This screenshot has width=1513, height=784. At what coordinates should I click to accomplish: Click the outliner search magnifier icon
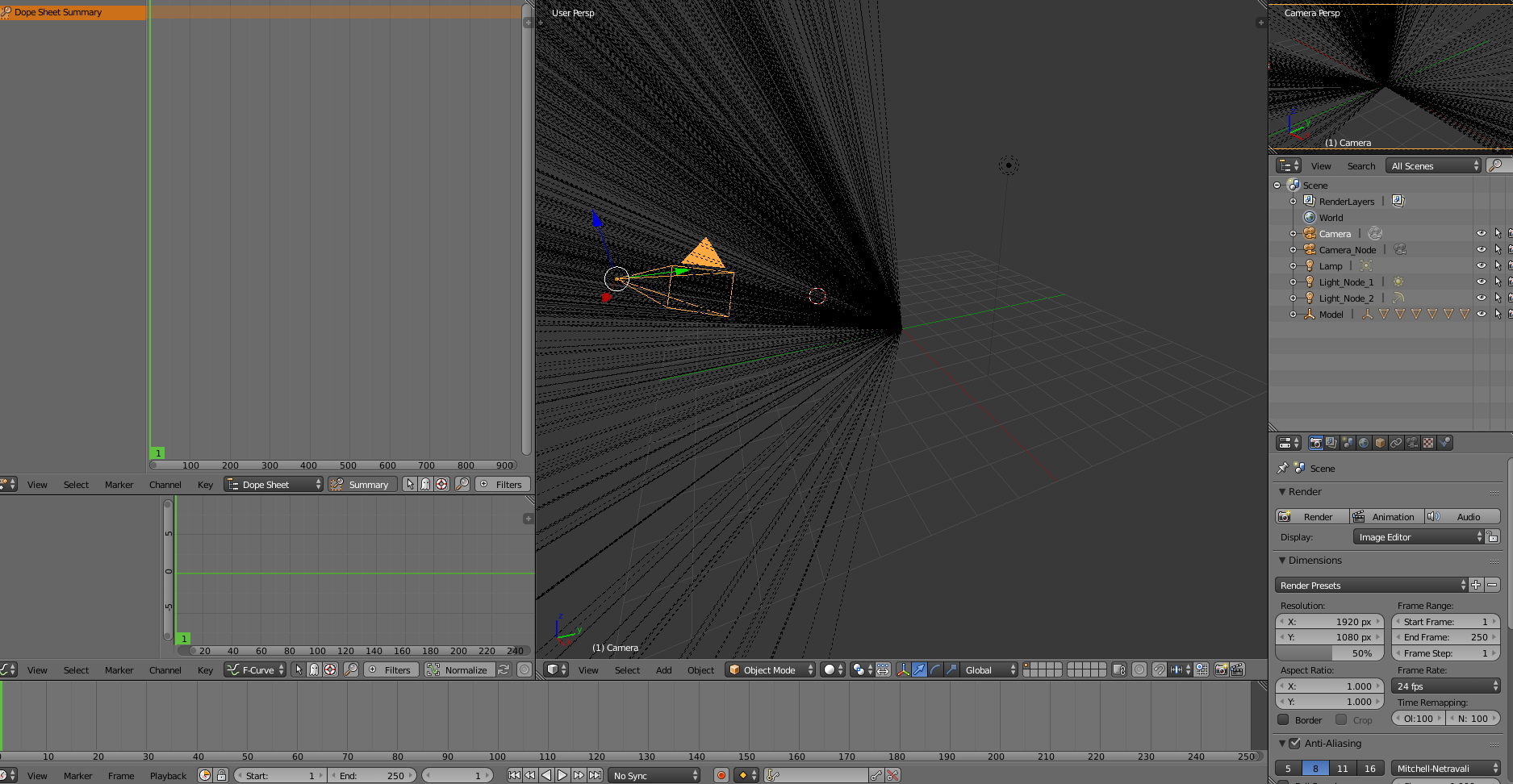[x=1494, y=165]
